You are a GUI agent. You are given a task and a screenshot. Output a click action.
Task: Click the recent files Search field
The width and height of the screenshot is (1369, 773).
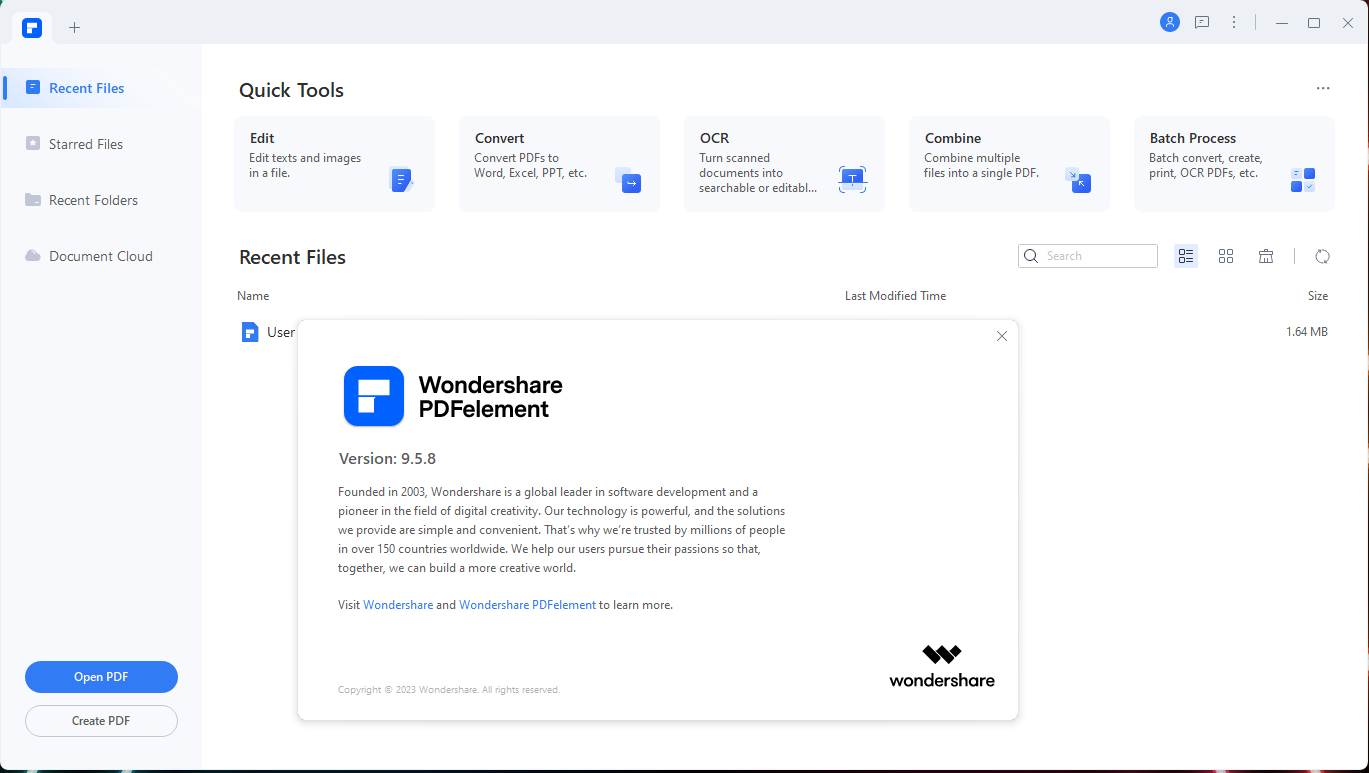(x=1088, y=256)
